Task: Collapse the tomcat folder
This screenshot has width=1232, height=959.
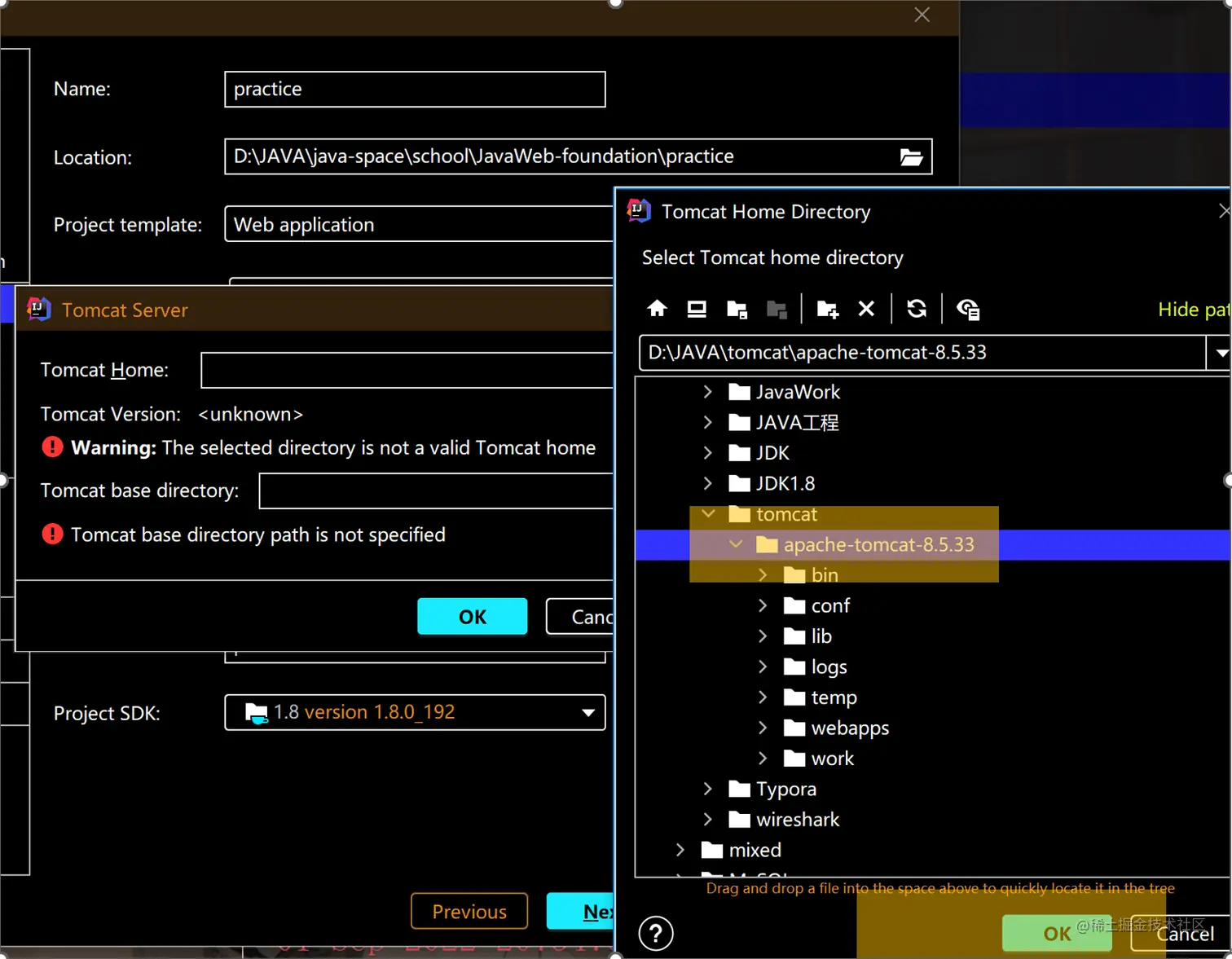Action: pyautogui.click(x=707, y=514)
